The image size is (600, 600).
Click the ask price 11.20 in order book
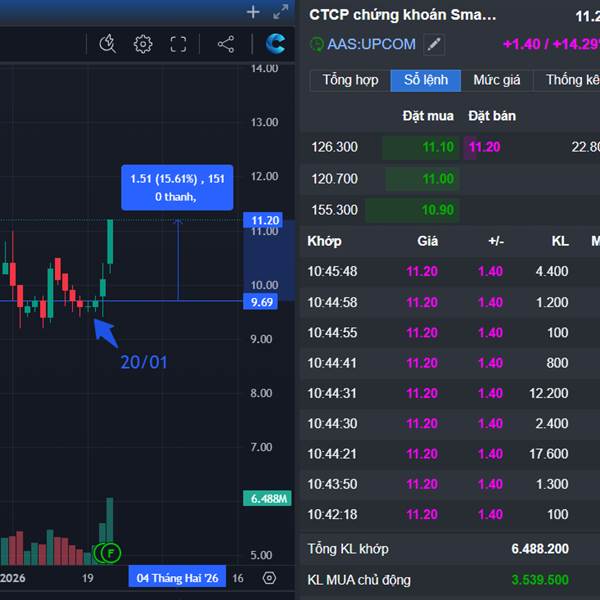pos(484,147)
